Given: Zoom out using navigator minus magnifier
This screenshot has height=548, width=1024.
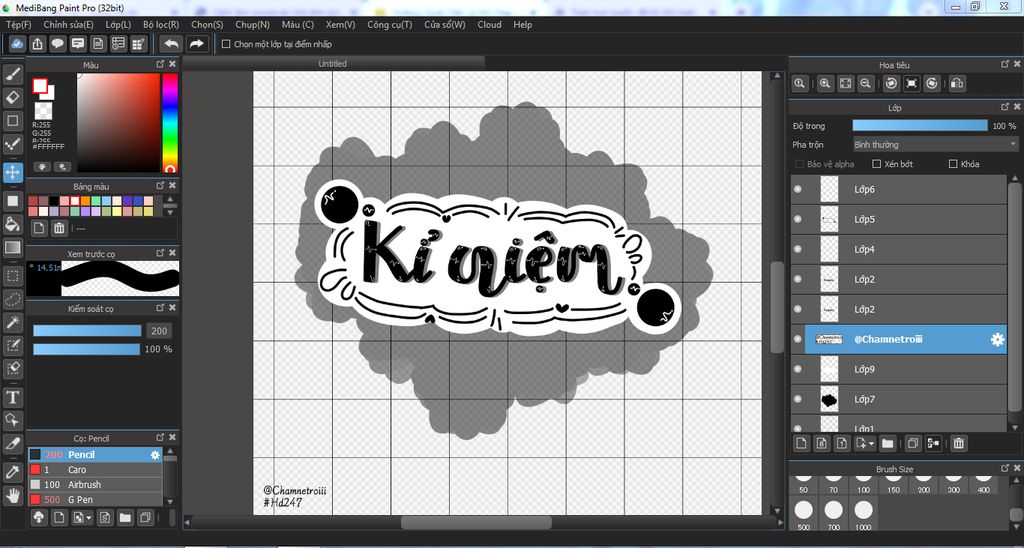Looking at the screenshot, I should (865, 83).
